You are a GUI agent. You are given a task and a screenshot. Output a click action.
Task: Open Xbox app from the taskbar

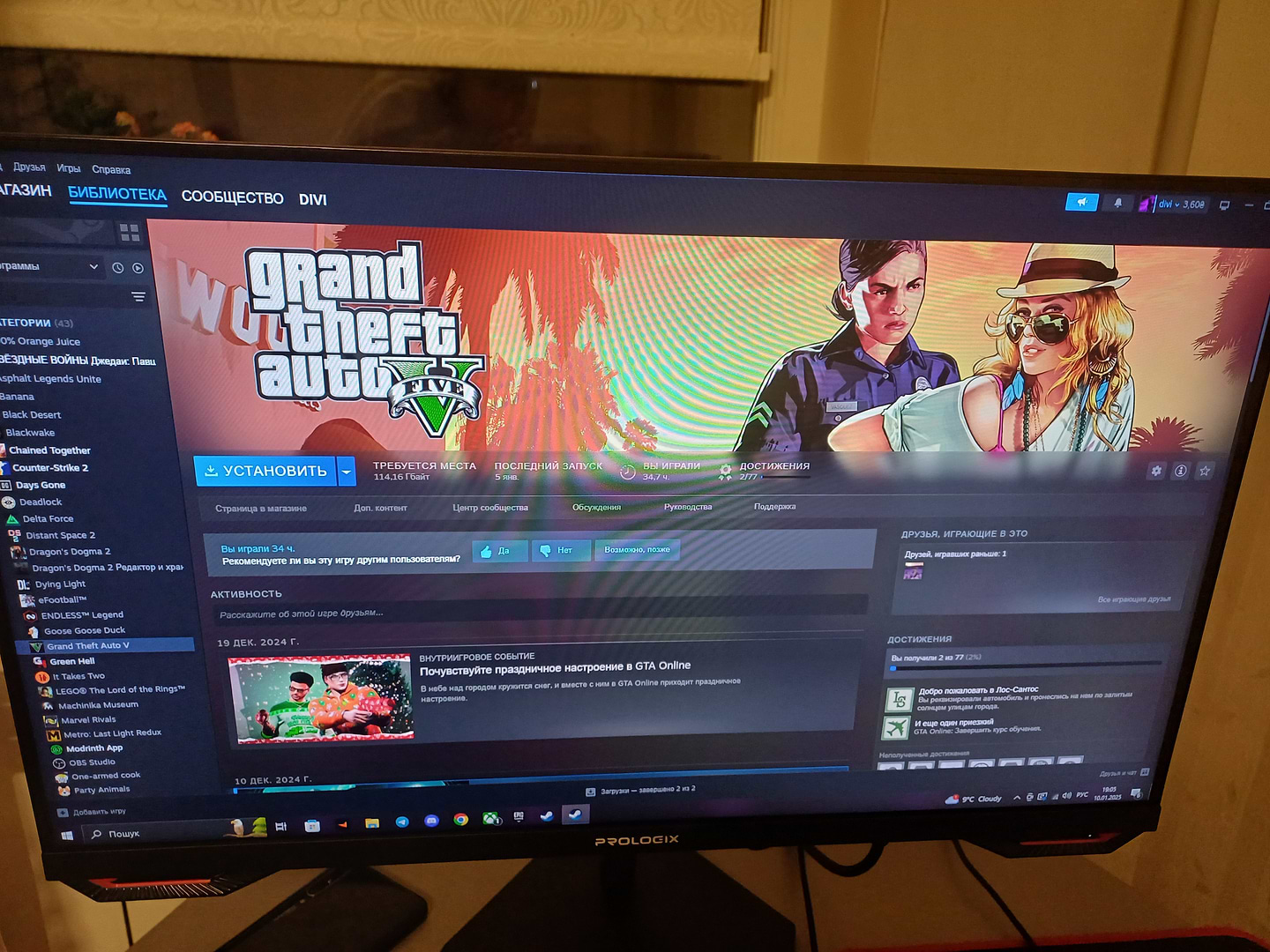tap(489, 819)
